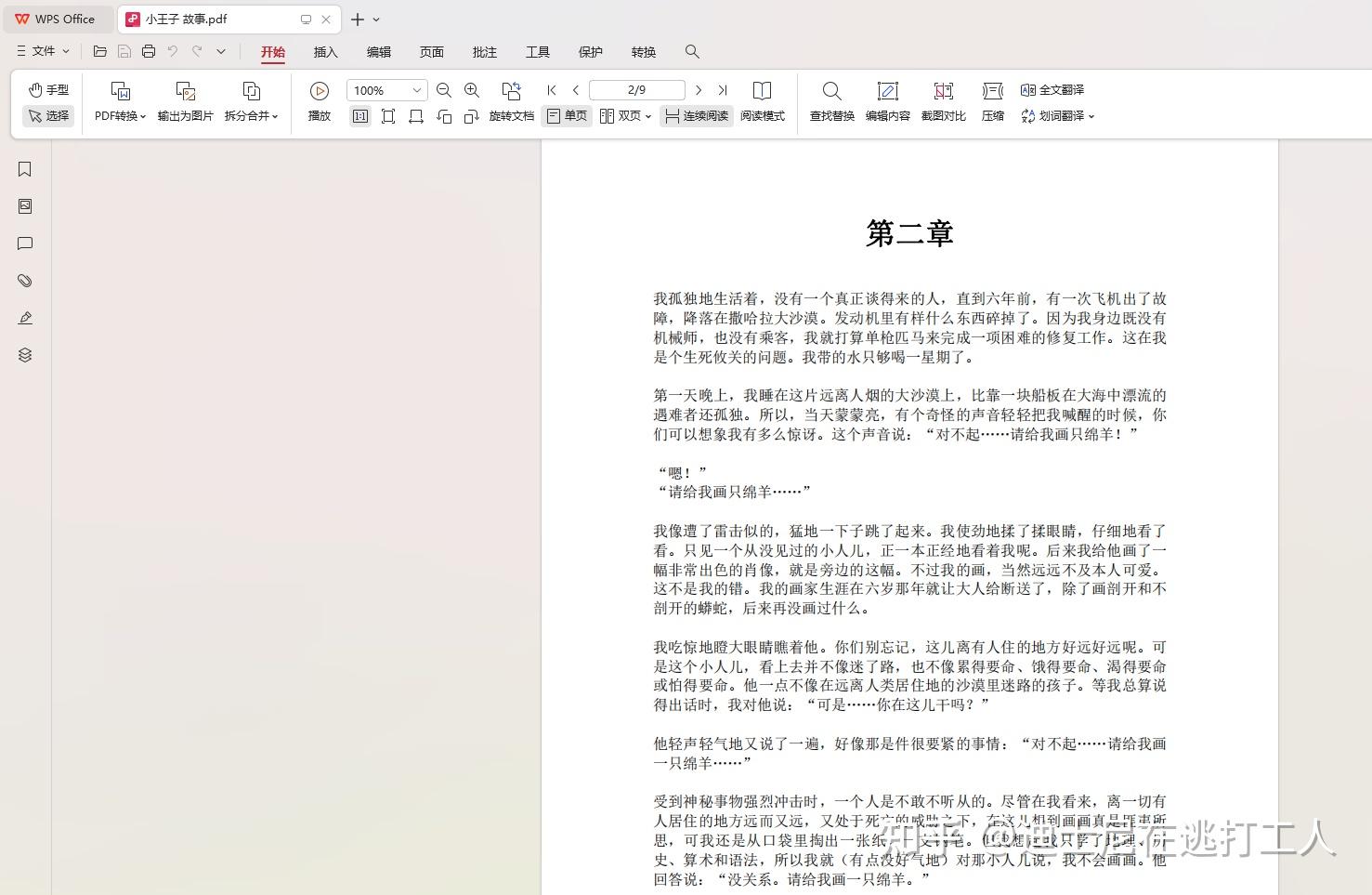Set actual size 1:1 view

pos(360,116)
